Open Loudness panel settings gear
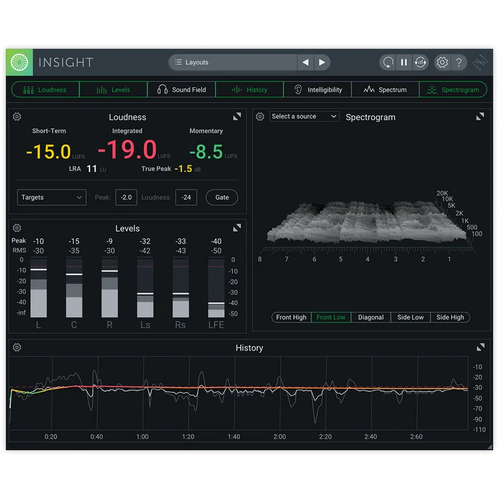 point(17,117)
